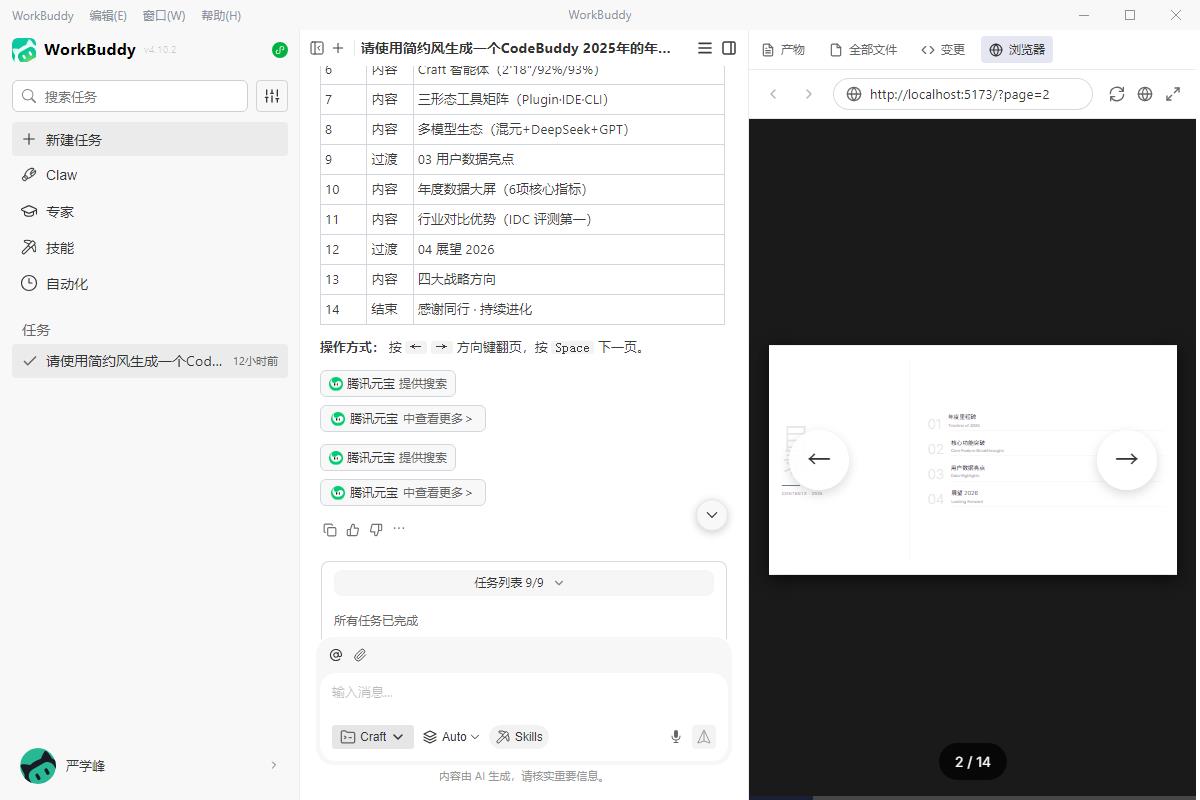Expand browser preview to fullscreen
Viewport: 1200px width, 800px height.
pos(1173,94)
